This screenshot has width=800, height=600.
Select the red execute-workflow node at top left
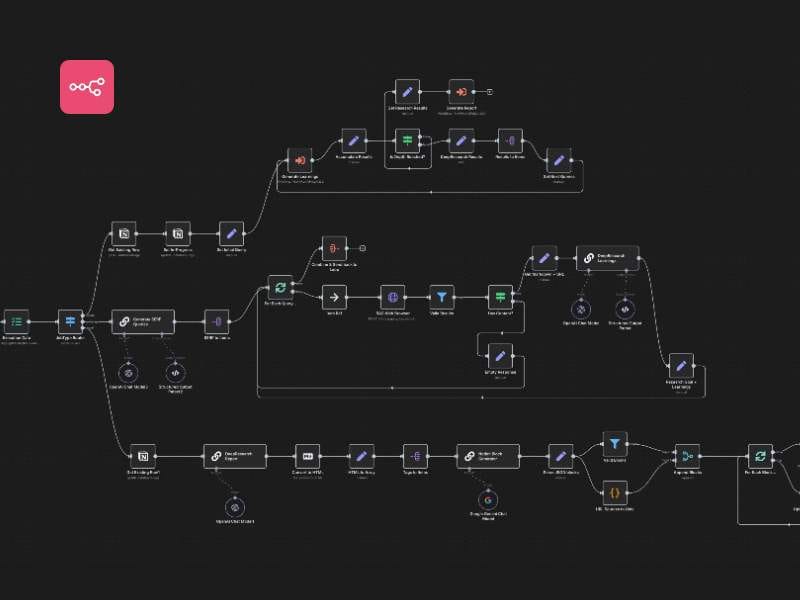click(300, 161)
